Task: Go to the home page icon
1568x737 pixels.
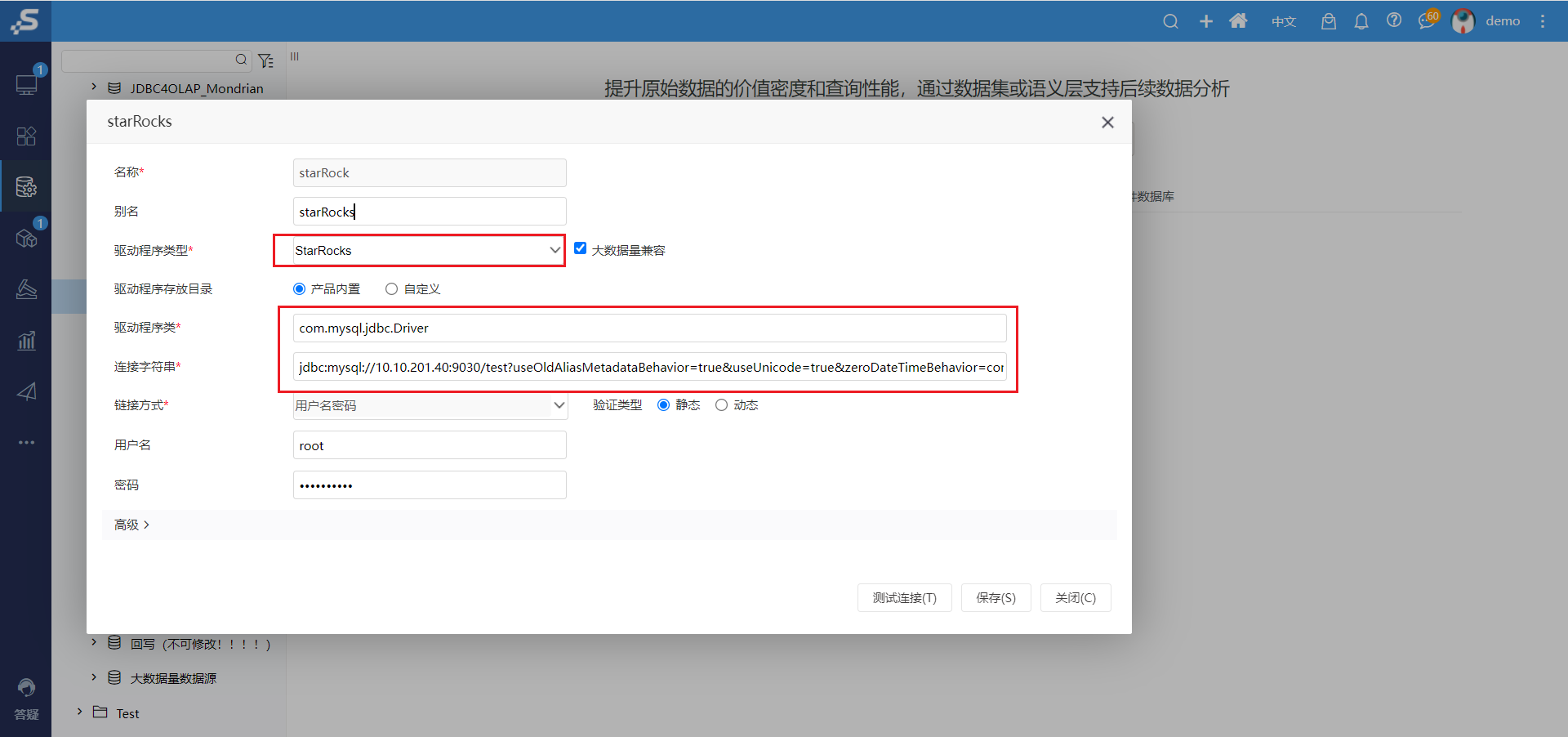Action: [x=1238, y=21]
